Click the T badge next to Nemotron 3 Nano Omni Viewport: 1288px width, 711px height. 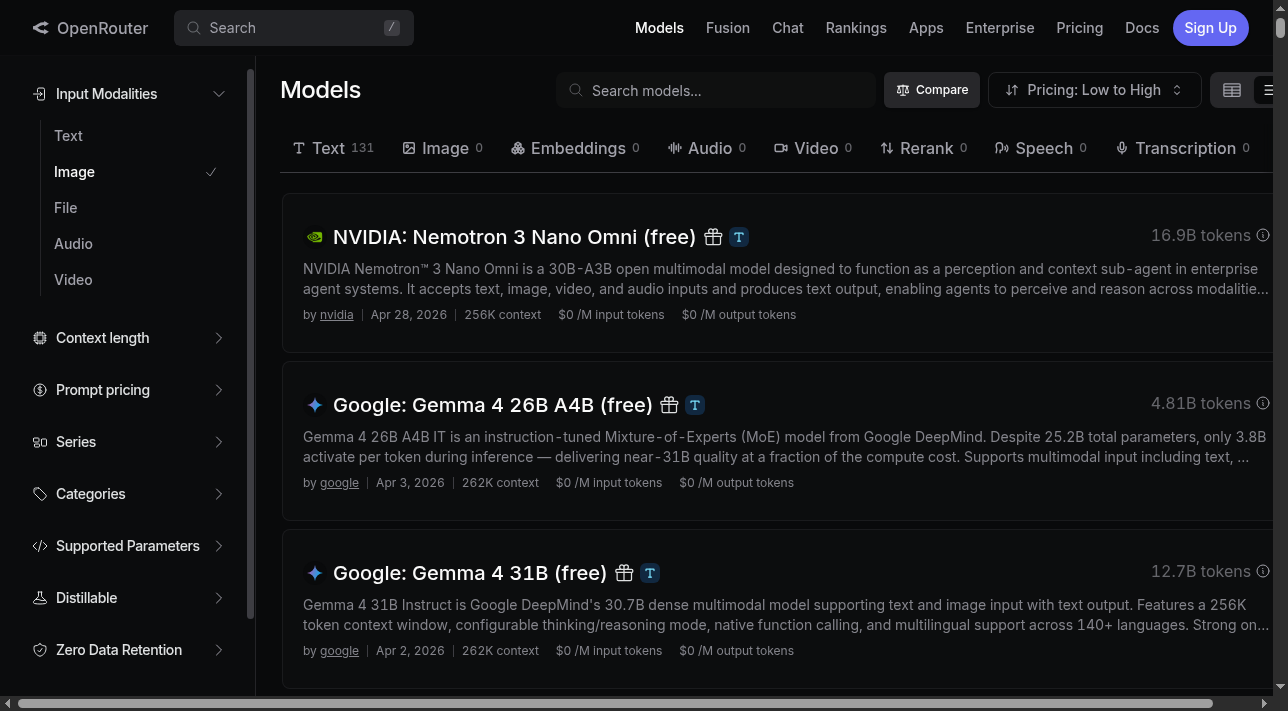739,237
